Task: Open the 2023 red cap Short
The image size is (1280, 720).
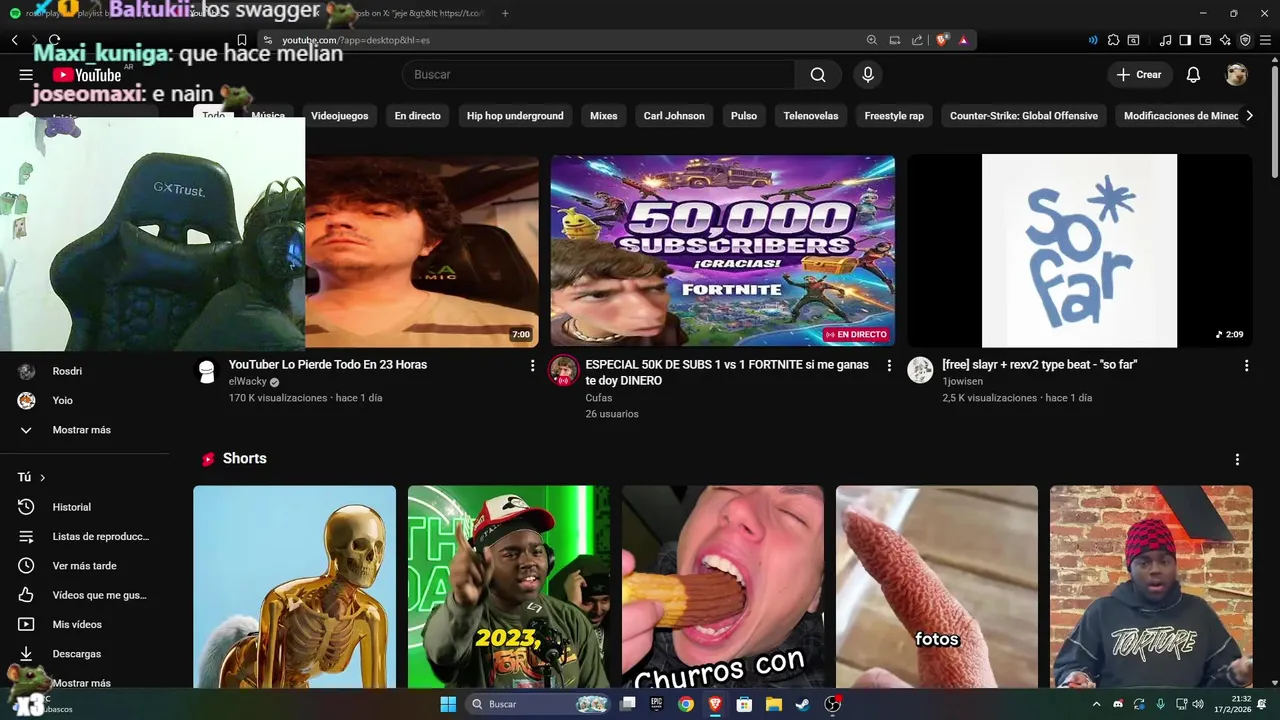Action: tap(509, 587)
